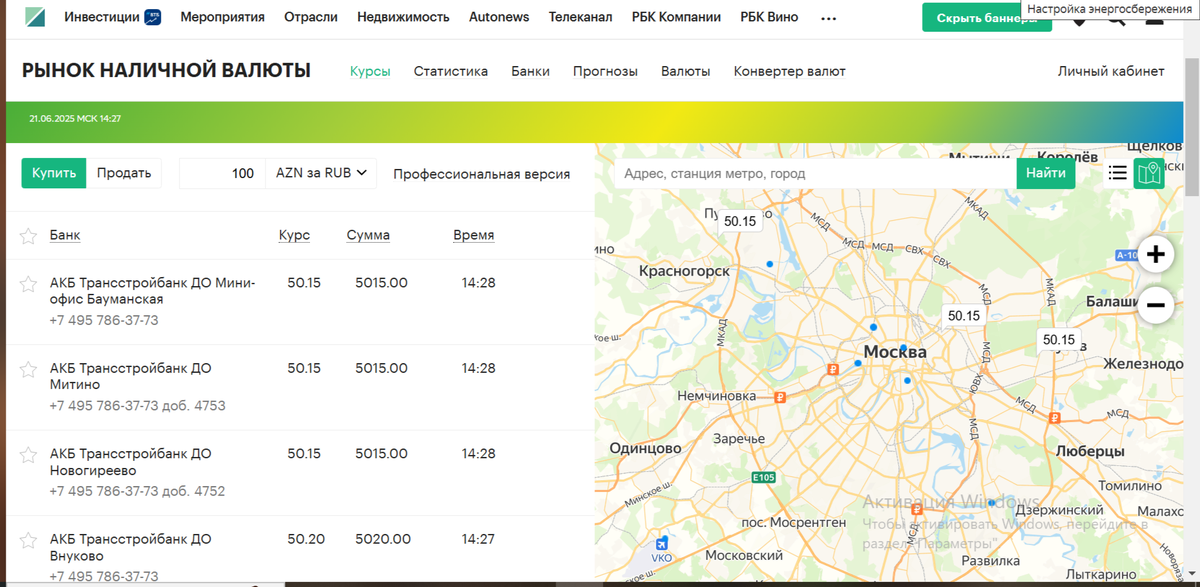Zoom in on the map

1156,255
